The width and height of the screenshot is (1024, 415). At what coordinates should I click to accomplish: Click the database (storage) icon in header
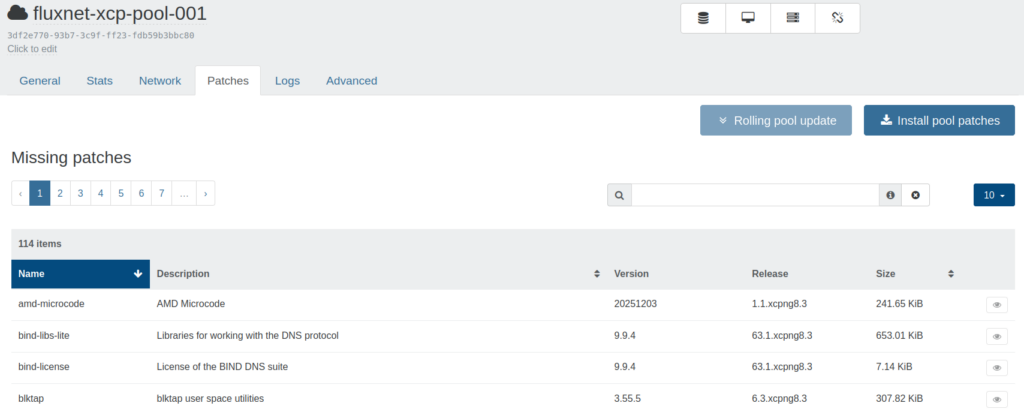tap(703, 18)
